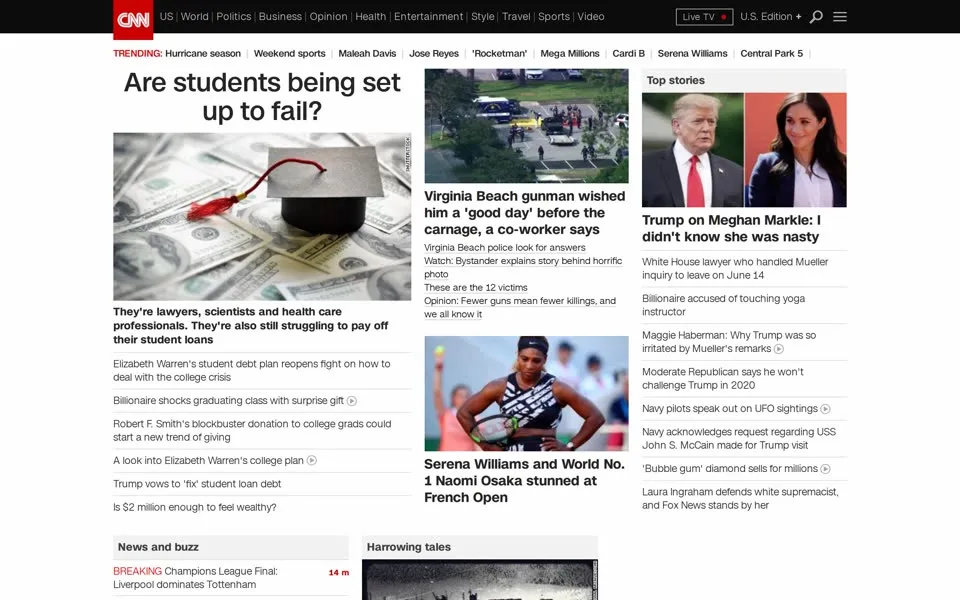Go to the US section
The image size is (960, 600).
(166, 17)
